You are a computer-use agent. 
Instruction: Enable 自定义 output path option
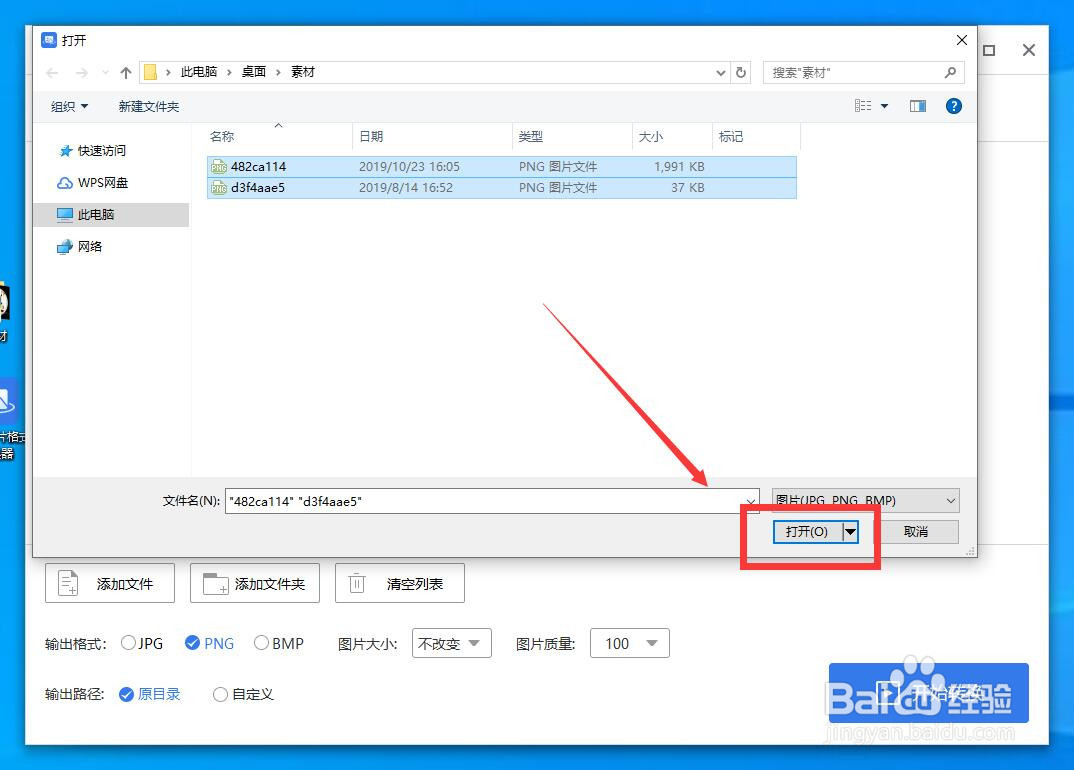[220, 694]
